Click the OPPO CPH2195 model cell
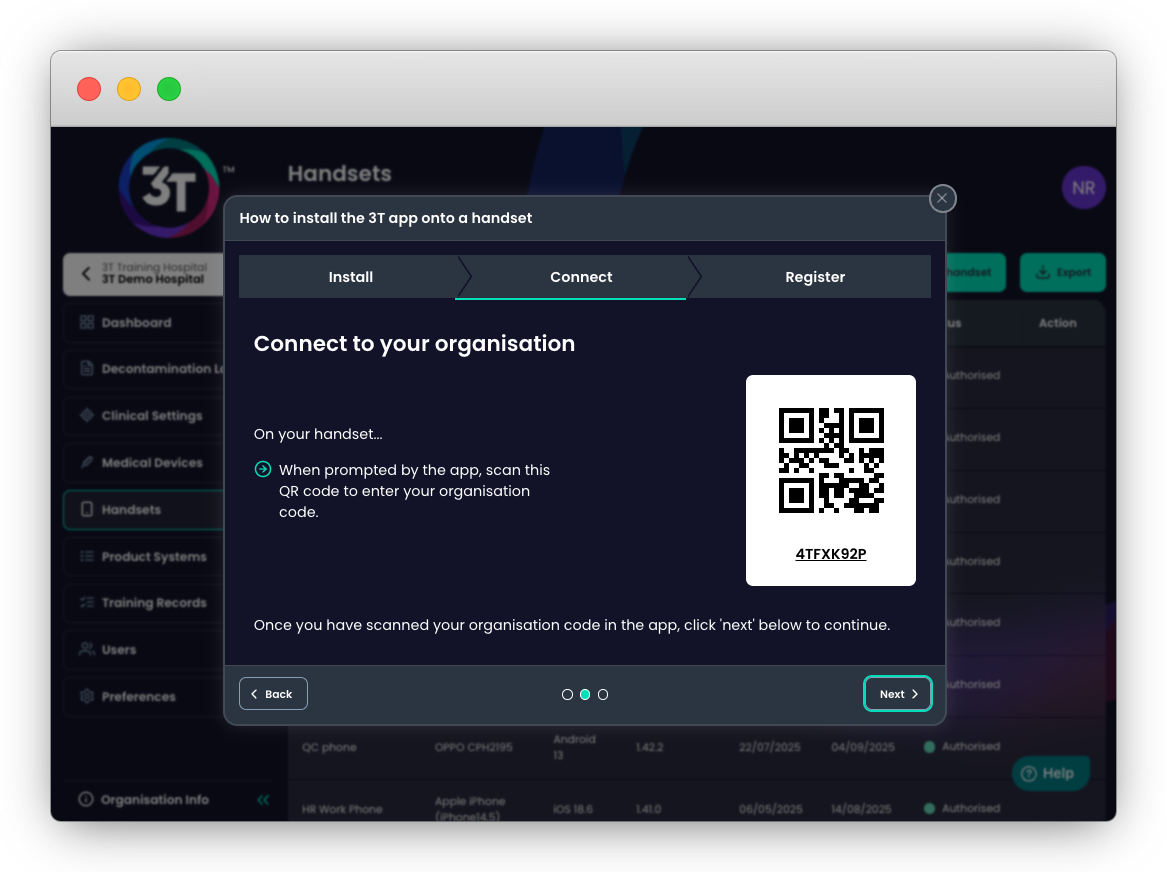 473,747
